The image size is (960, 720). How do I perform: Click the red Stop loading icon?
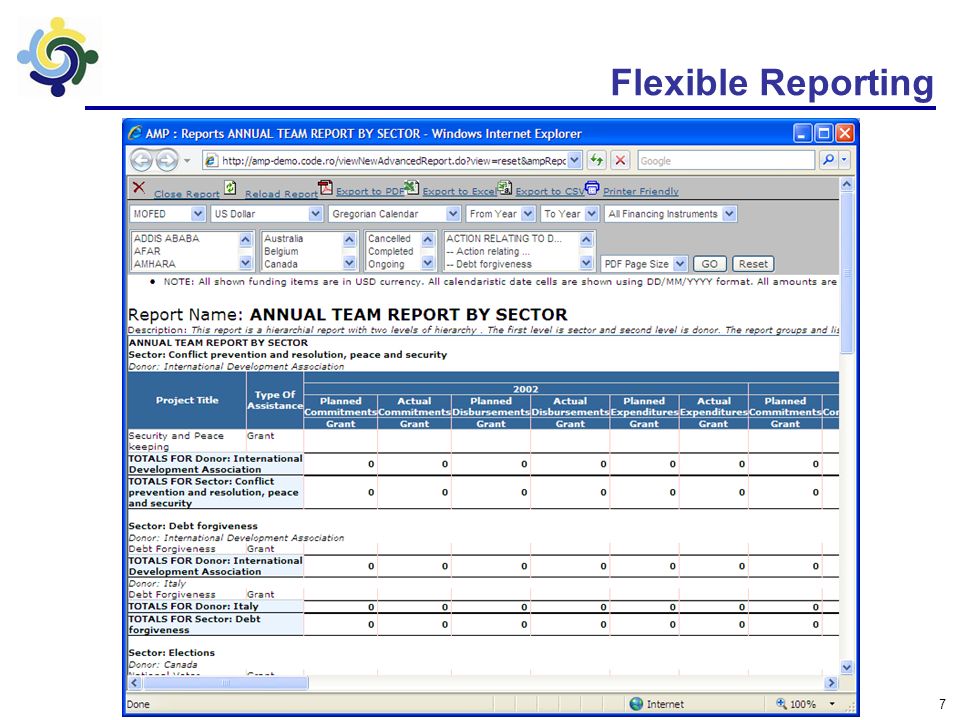click(620, 160)
